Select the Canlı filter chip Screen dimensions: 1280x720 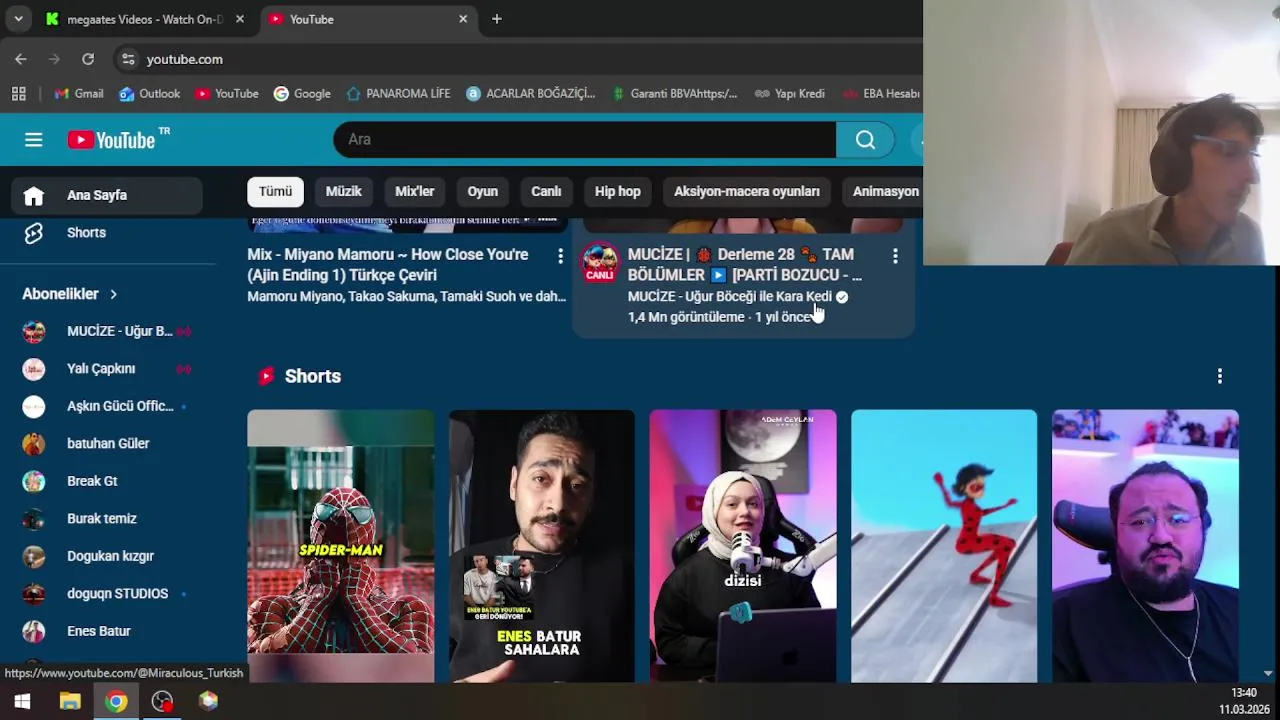click(546, 191)
